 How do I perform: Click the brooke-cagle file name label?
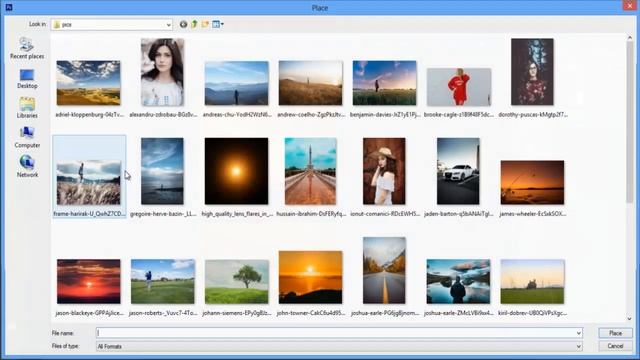tap(459, 115)
